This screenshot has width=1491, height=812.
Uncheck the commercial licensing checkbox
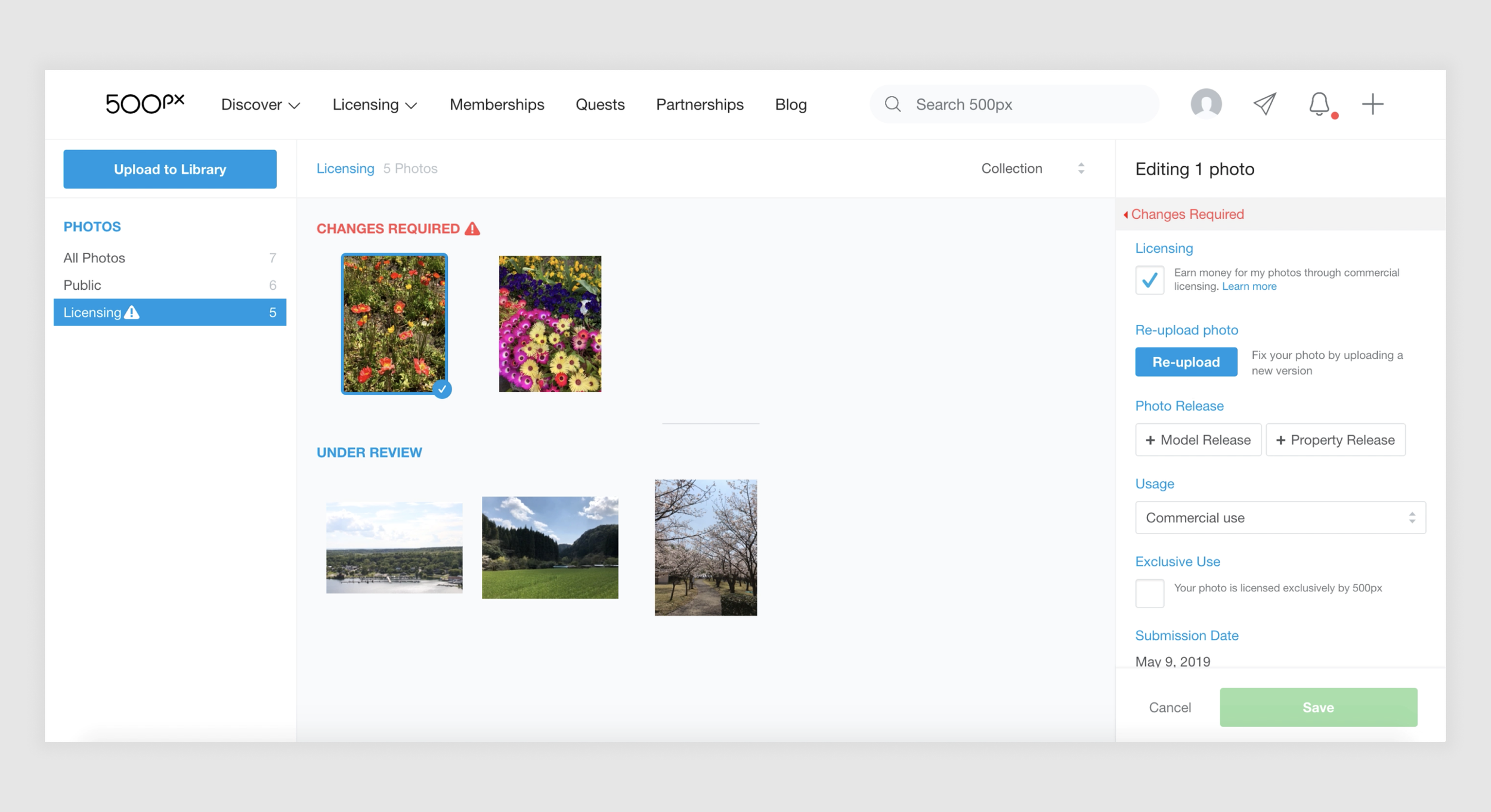click(1149, 280)
